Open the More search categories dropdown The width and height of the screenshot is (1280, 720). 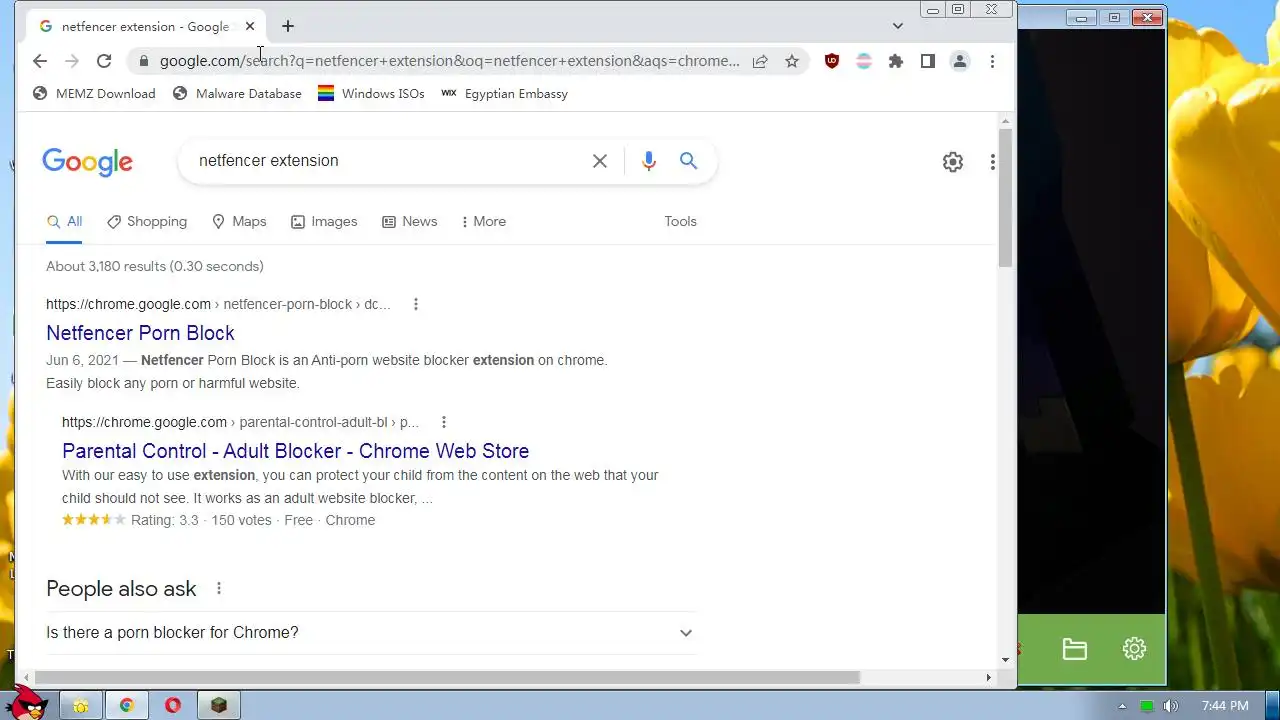[x=484, y=222]
